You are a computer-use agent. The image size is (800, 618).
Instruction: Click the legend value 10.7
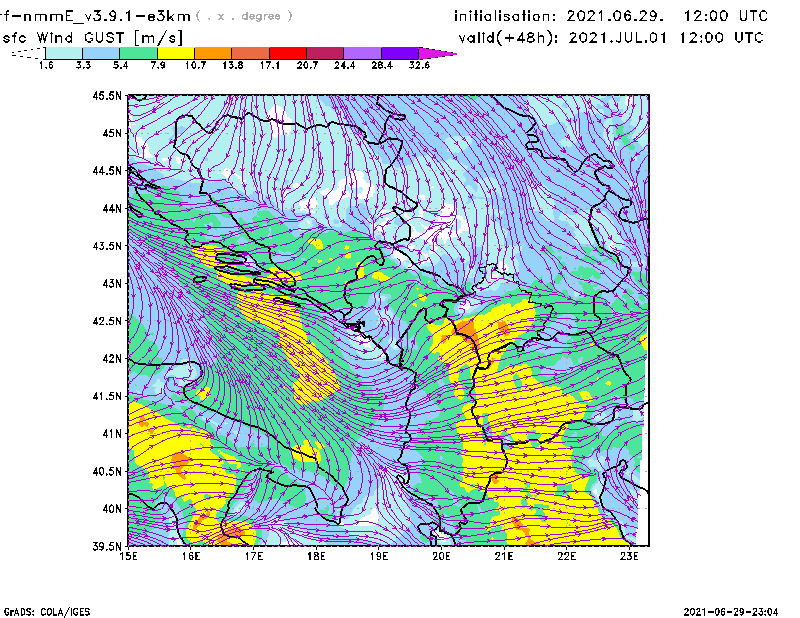pyautogui.click(x=195, y=65)
